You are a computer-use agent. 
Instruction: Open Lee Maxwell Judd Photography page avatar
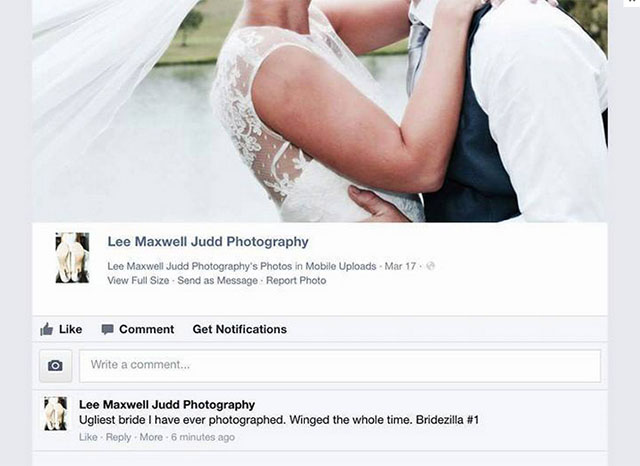(72, 257)
